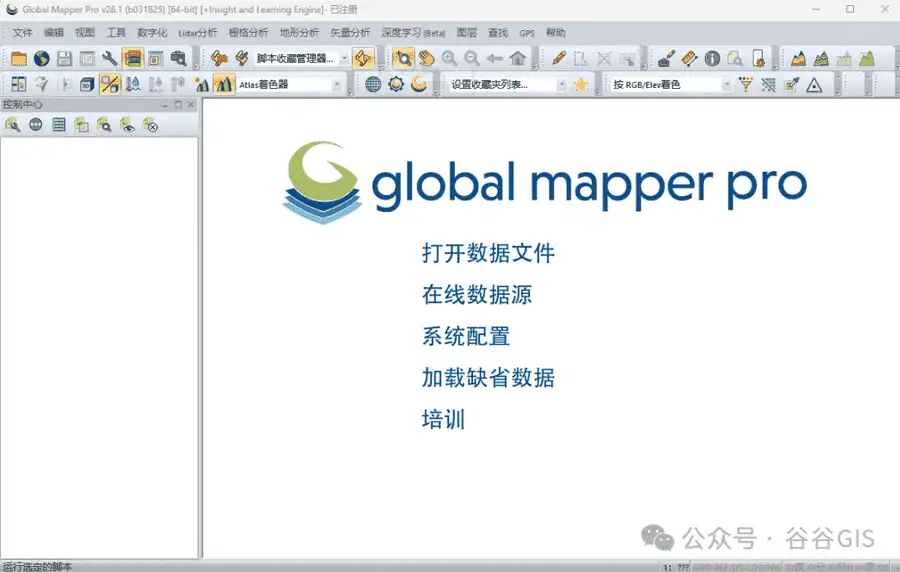Open the 矢量分析 menu
Viewport: 900px width, 572px height.
350,33
